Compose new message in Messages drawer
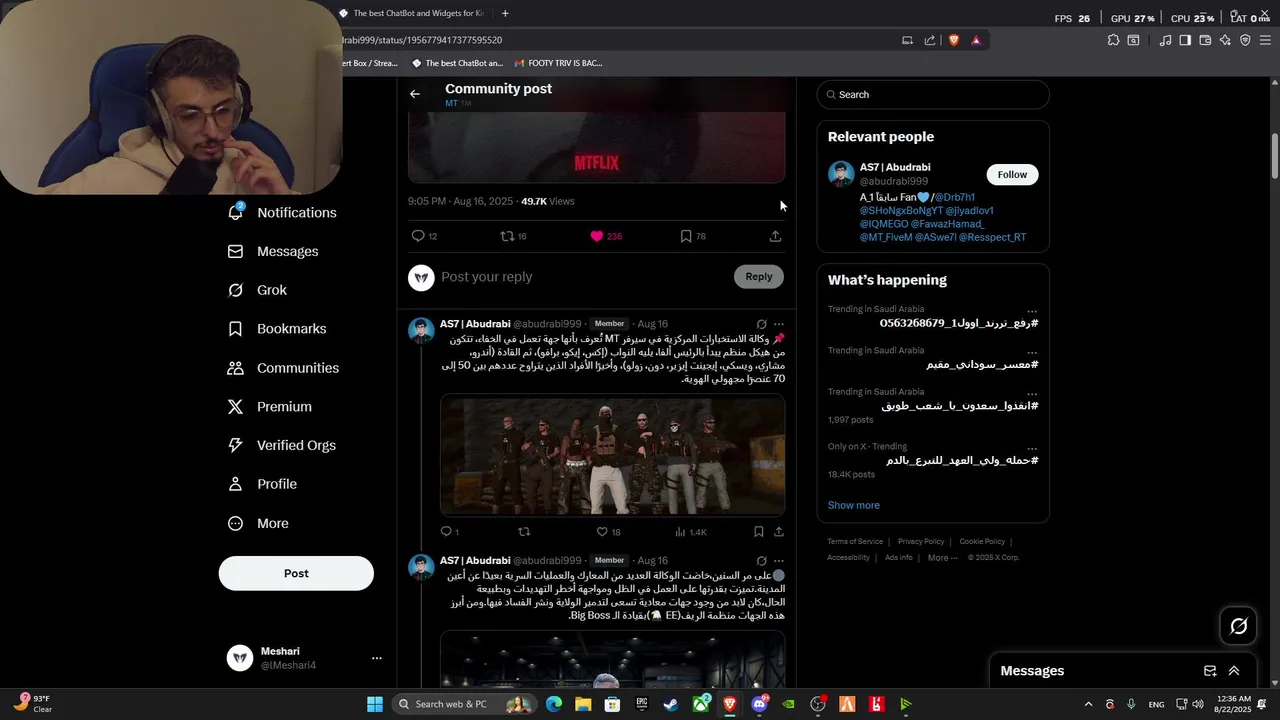 click(x=1210, y=671)
